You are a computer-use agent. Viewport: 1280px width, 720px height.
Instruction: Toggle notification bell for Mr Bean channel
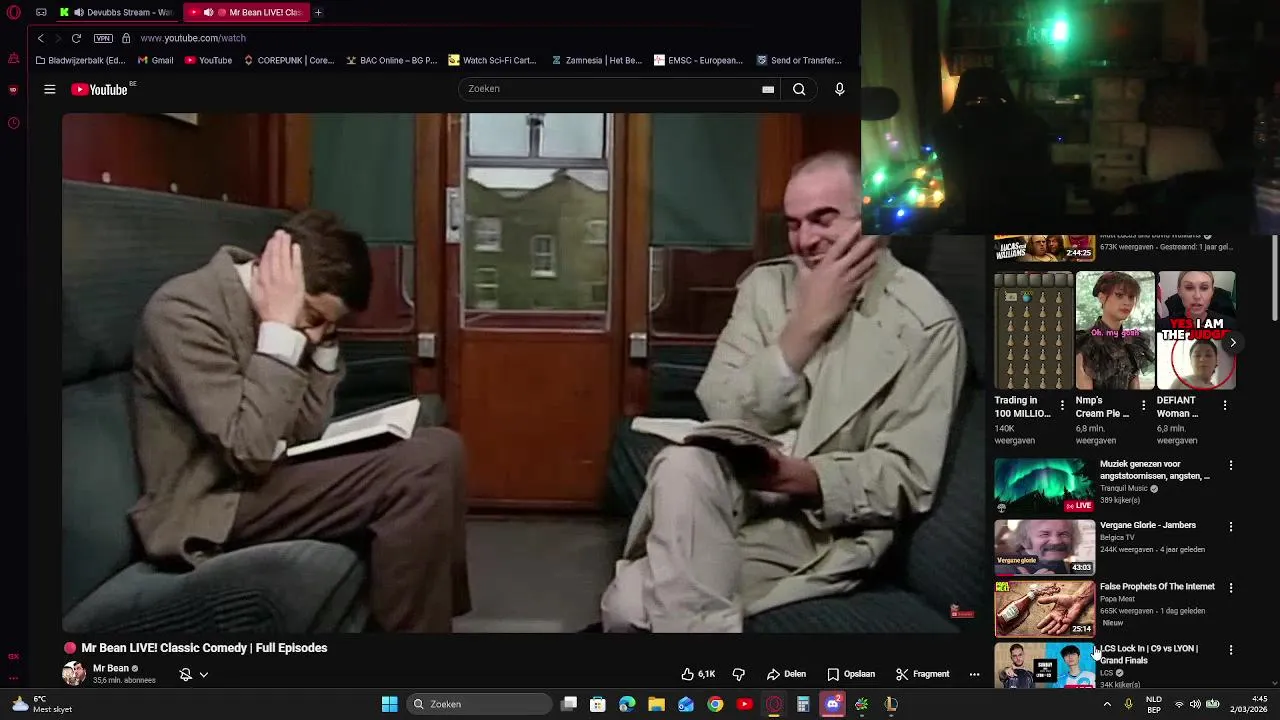click(185, 674)
